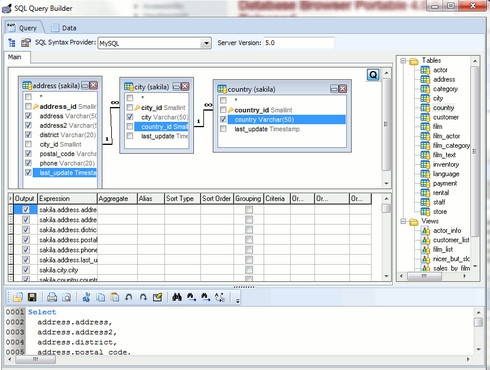
Task: Undo last edit in SQL editor
Action: (x=129, y=297)
